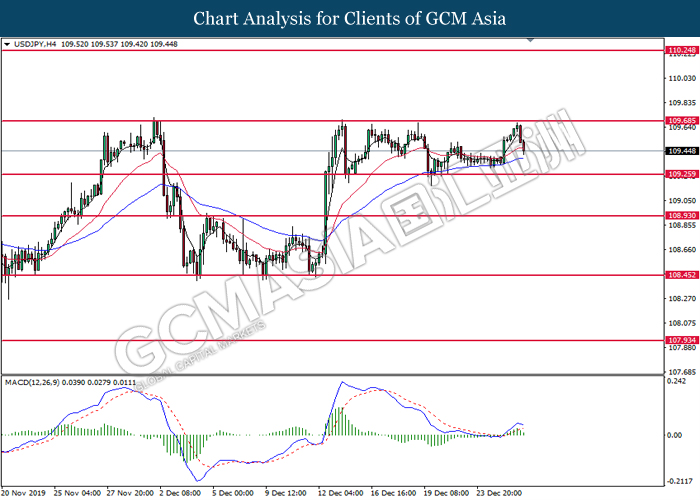Click the 108.075 price axis value
The image size is (700, 500).
(682, 323)
